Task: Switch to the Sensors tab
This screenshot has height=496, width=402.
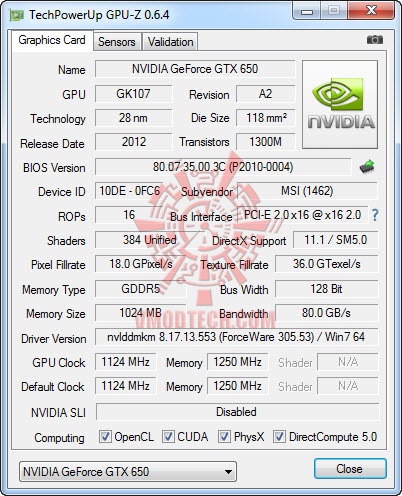Action: point(117,42)
